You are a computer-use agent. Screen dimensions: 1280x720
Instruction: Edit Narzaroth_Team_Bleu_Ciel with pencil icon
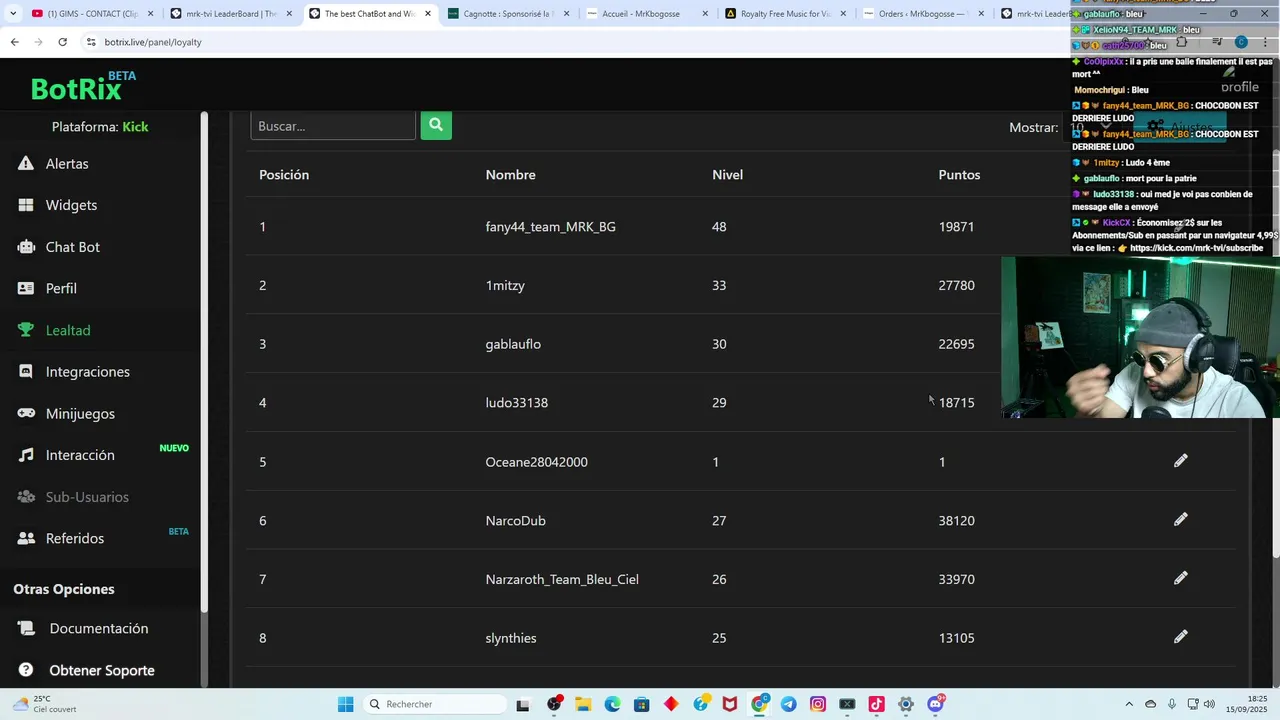[1181, 578]
